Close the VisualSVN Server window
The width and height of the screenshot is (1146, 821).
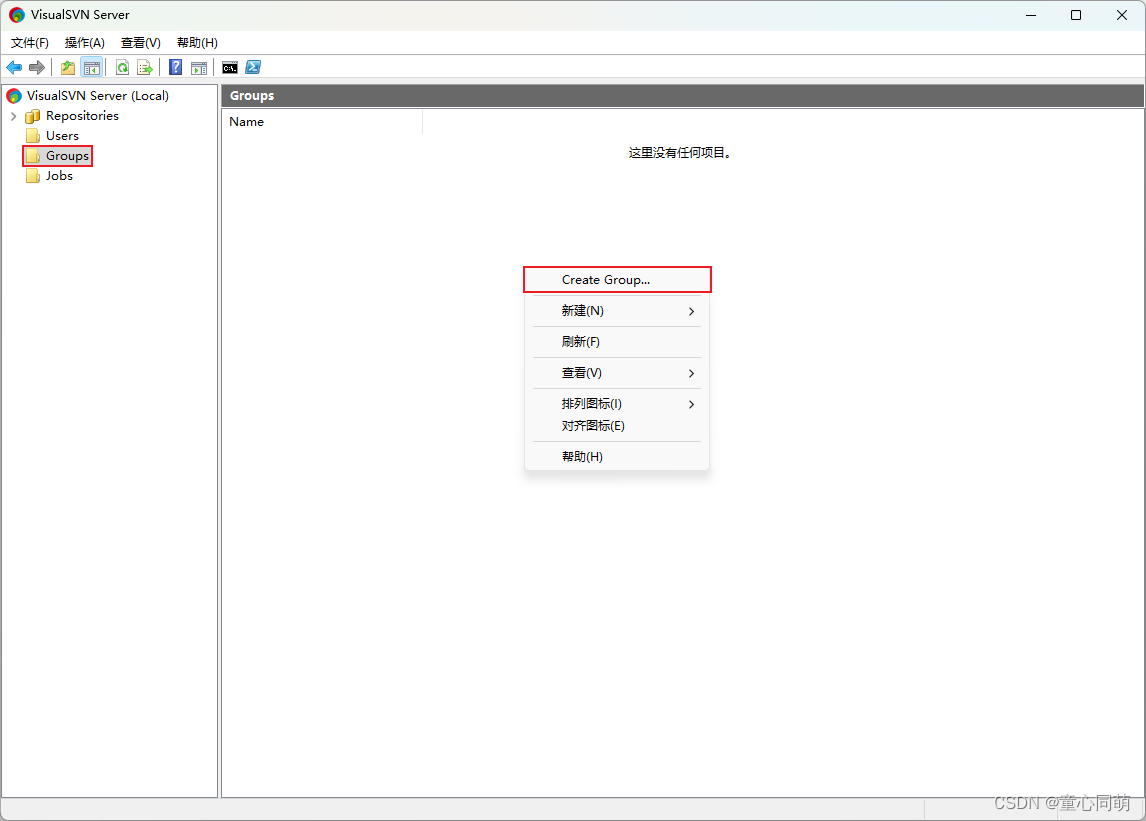tap(1122, 15)
